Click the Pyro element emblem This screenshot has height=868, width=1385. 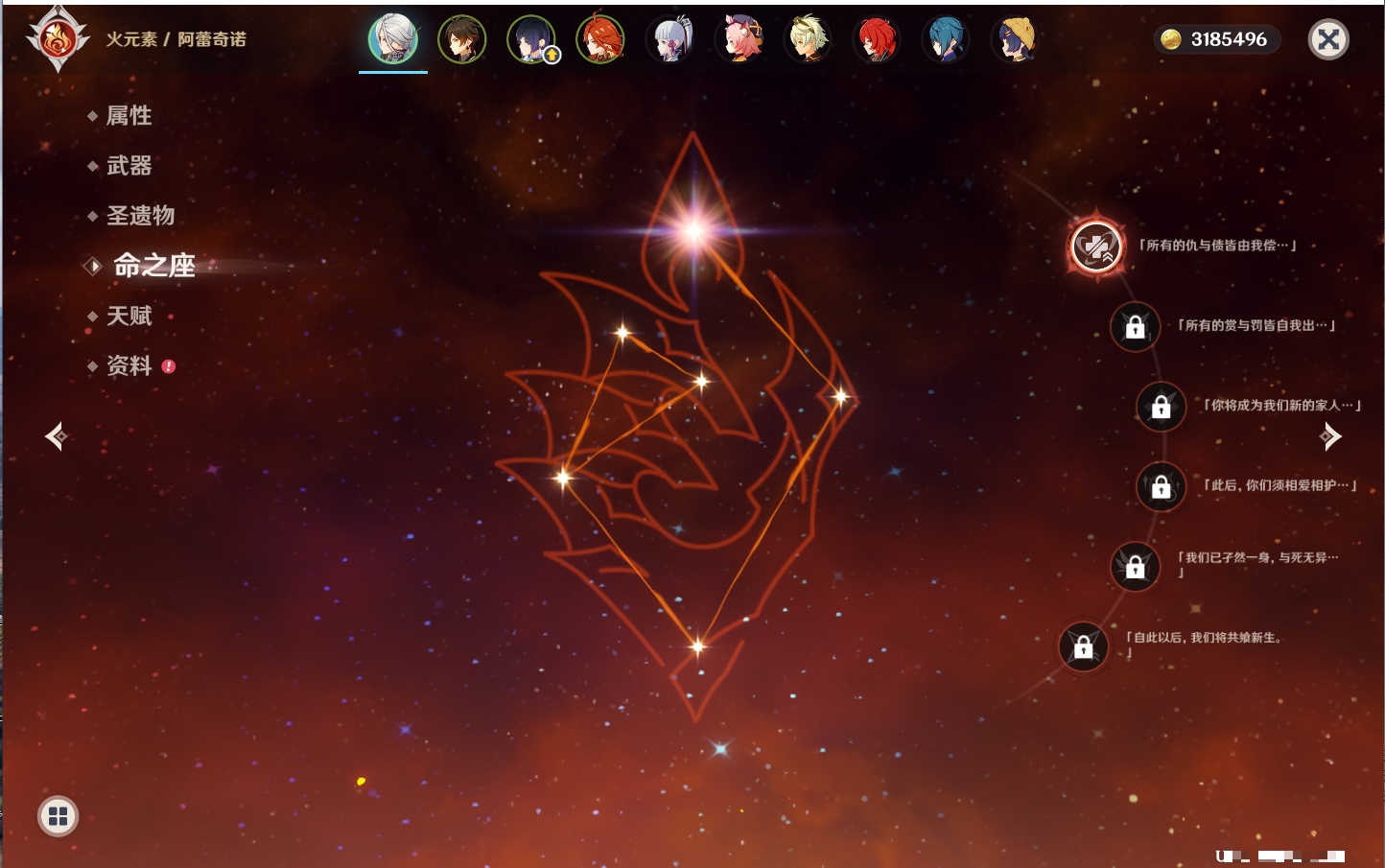(58, 39)
